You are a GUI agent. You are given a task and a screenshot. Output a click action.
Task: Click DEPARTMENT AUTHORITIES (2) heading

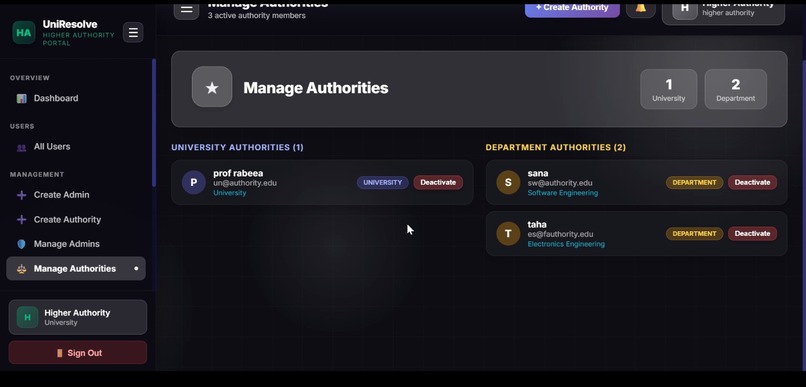556,148
